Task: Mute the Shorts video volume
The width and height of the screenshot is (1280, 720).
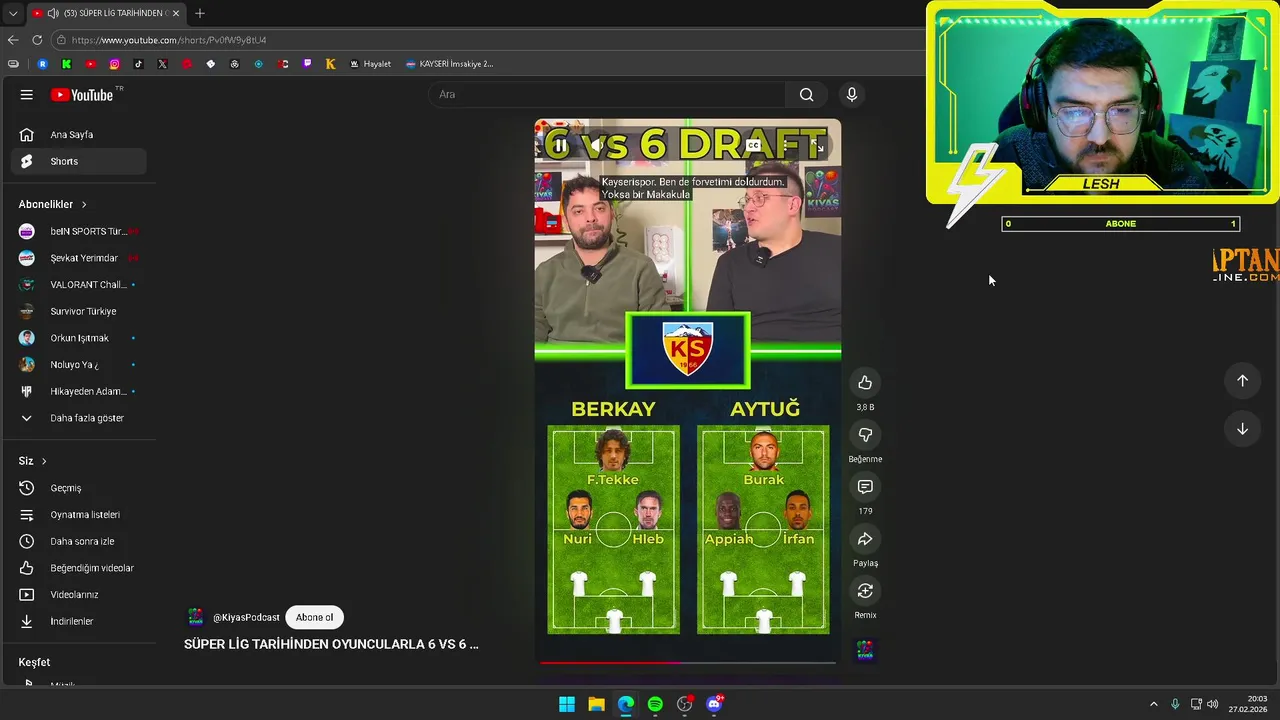Action: click(597, 146)
